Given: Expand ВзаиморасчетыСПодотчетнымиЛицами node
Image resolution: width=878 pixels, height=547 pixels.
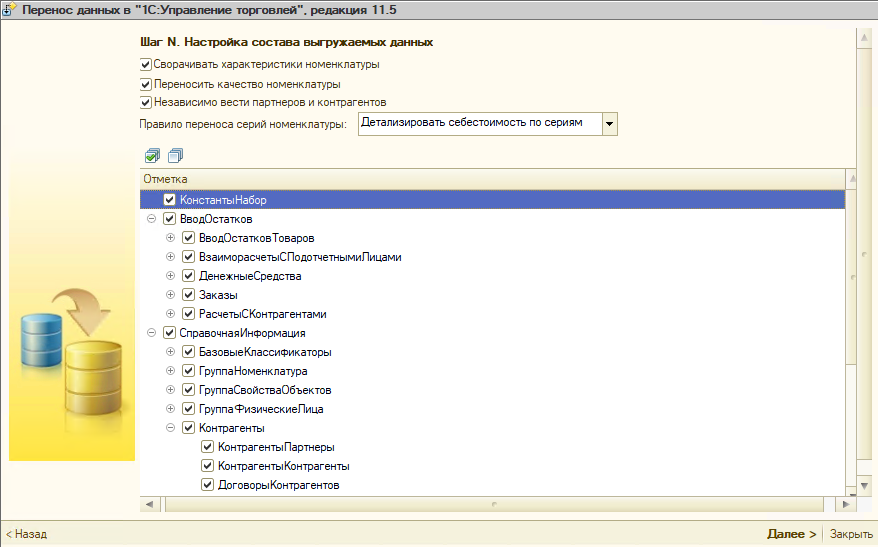Looking at the screenshot, I should click(x=170, y=257).
